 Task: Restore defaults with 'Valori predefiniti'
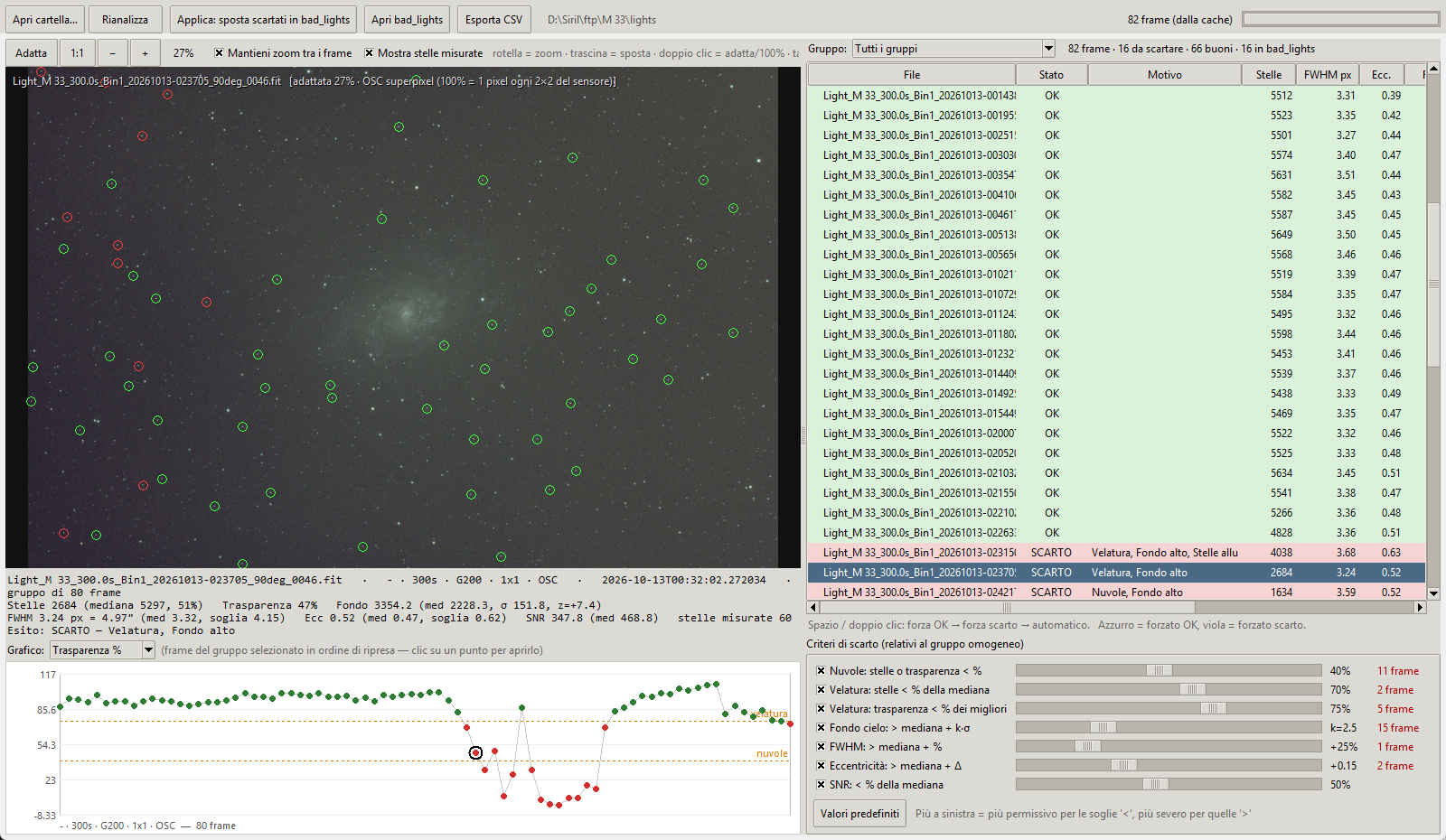pos(859,814)
